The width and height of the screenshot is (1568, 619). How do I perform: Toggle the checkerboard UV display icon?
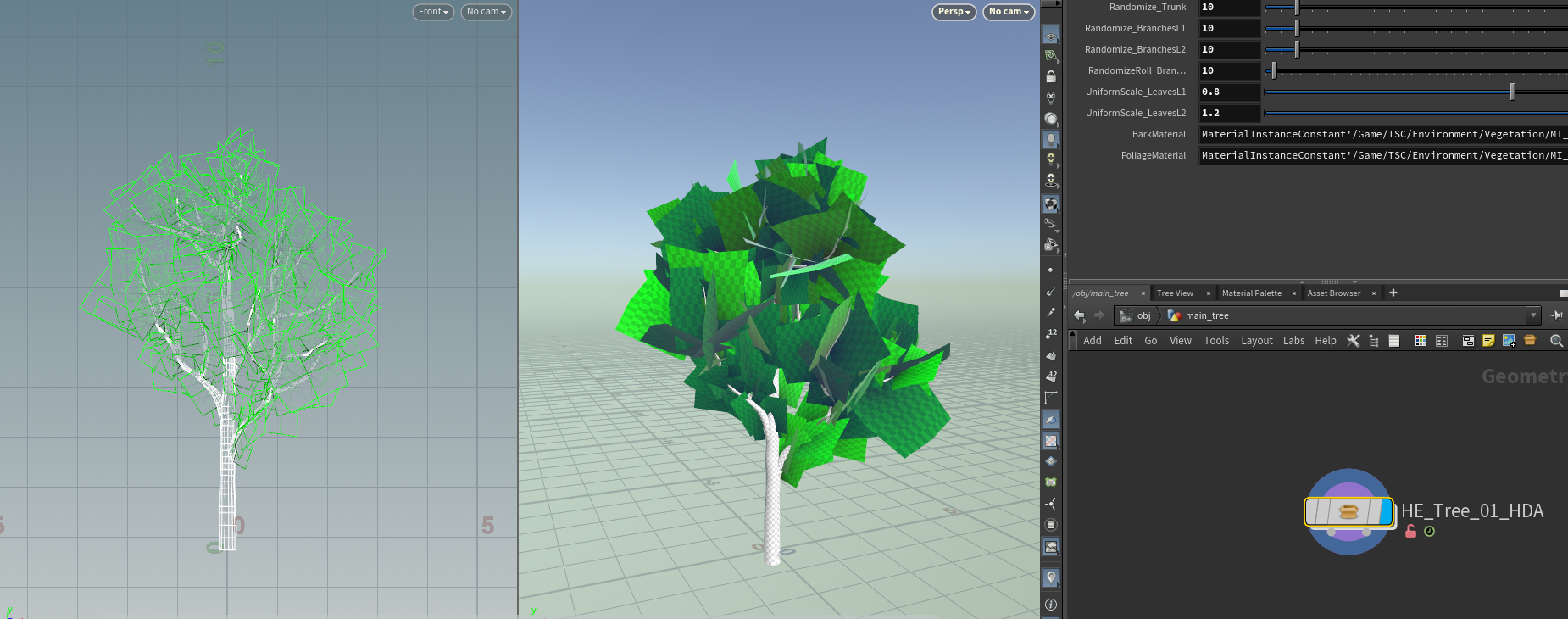pyautogui.click(x=1051, y=441)
